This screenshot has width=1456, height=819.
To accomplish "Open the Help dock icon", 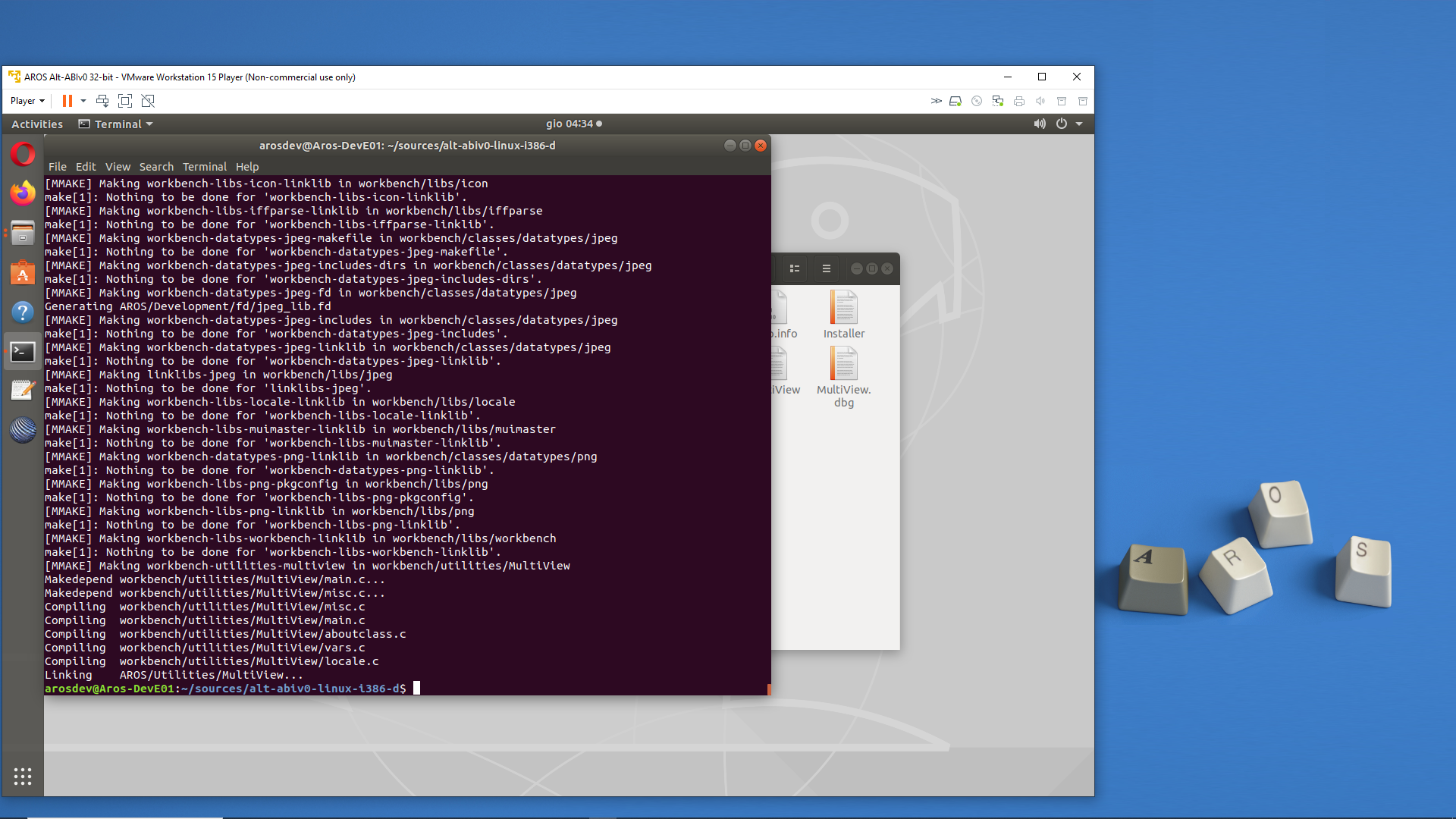I will 23,312.
